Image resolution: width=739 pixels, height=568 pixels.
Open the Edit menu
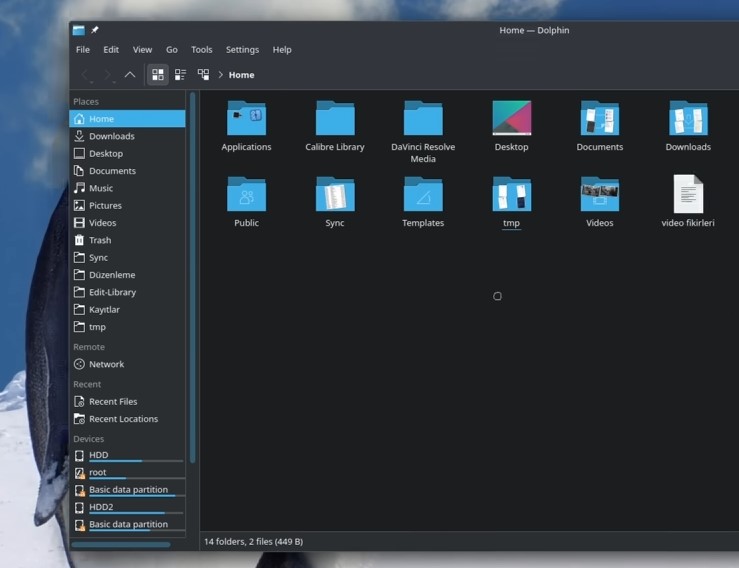coord(111,49)
